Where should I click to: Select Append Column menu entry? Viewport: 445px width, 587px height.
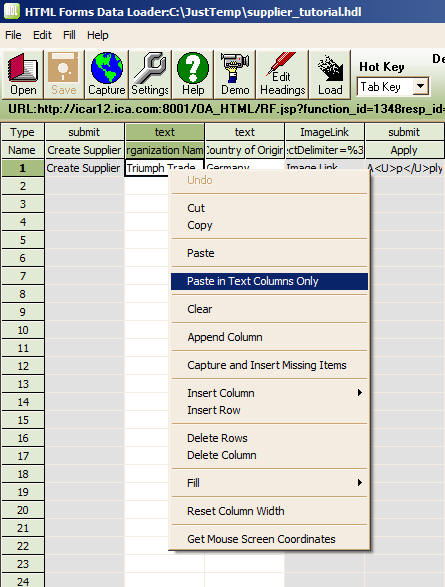pos(269,337)
